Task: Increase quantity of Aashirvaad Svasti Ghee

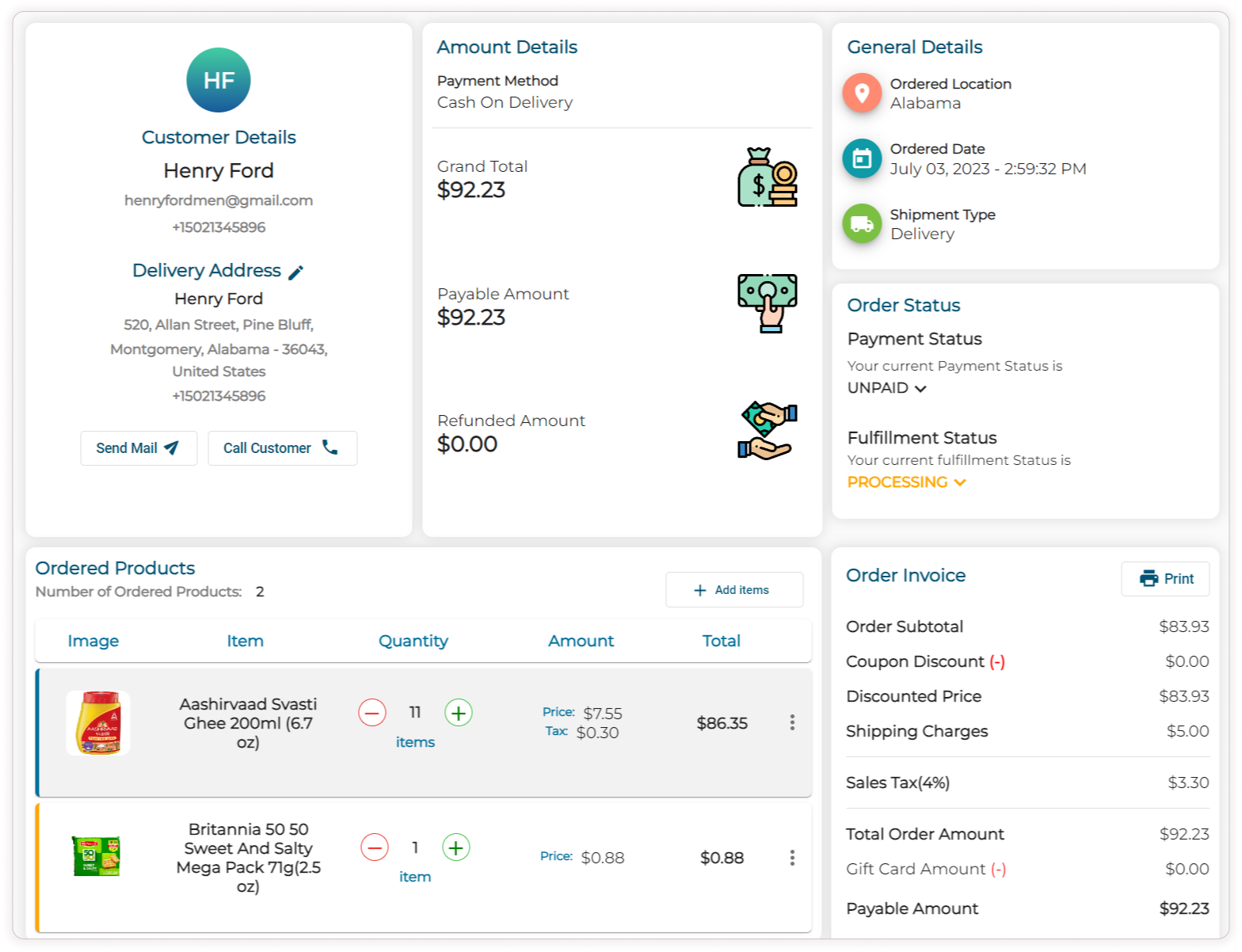Action: point(459,713)
